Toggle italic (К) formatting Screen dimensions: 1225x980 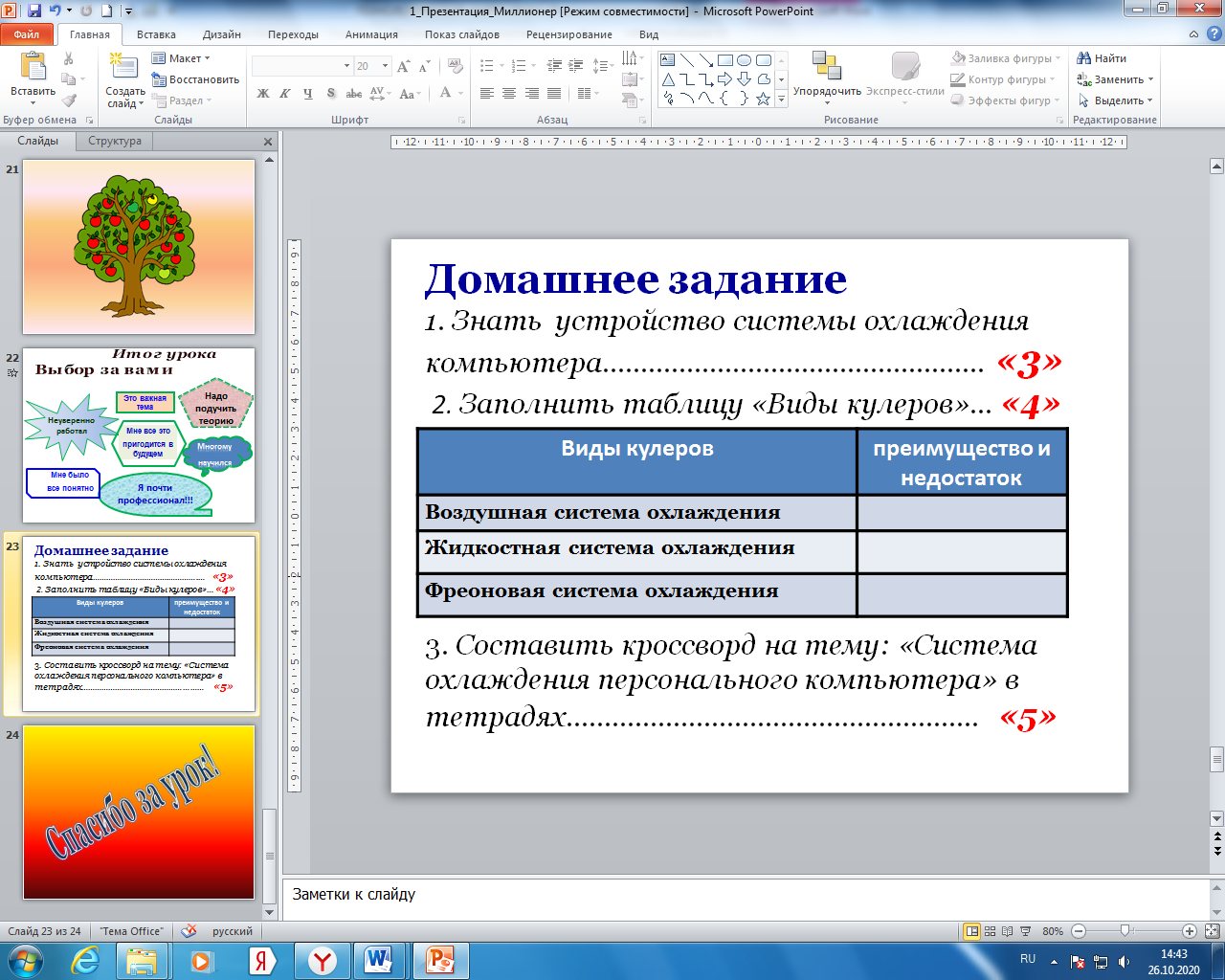pos(285,94)
